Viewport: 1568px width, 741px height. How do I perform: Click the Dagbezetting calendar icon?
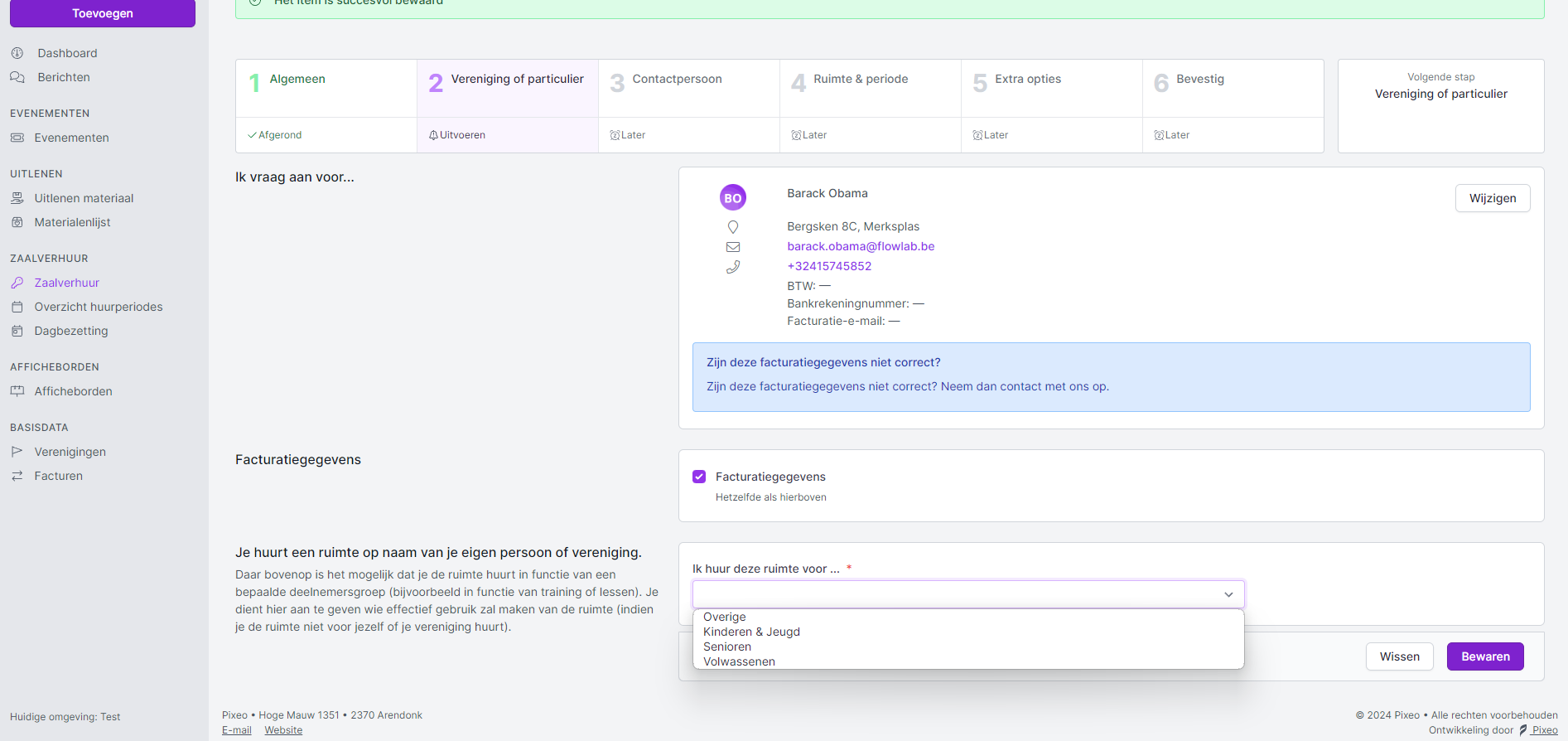point(17,331)
